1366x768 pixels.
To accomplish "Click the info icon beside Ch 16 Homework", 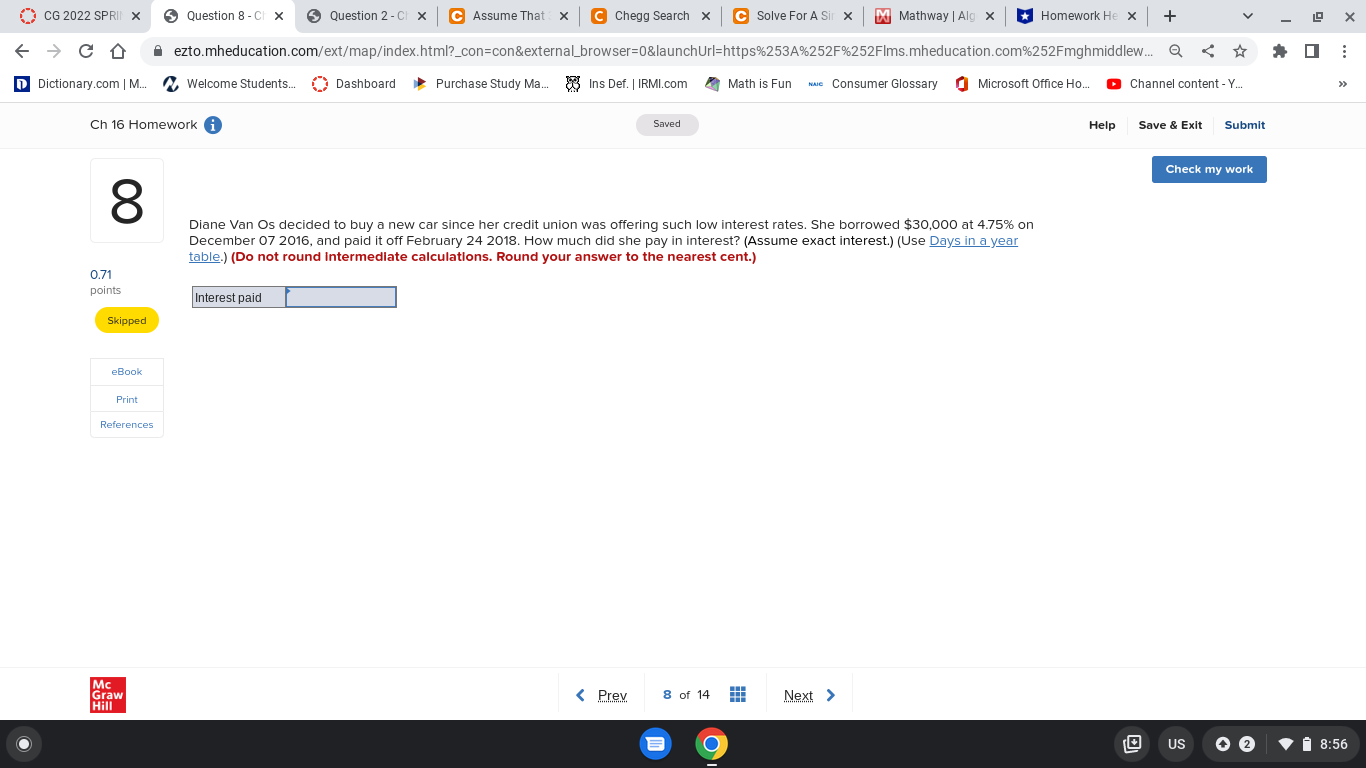I will pos(211,125).
